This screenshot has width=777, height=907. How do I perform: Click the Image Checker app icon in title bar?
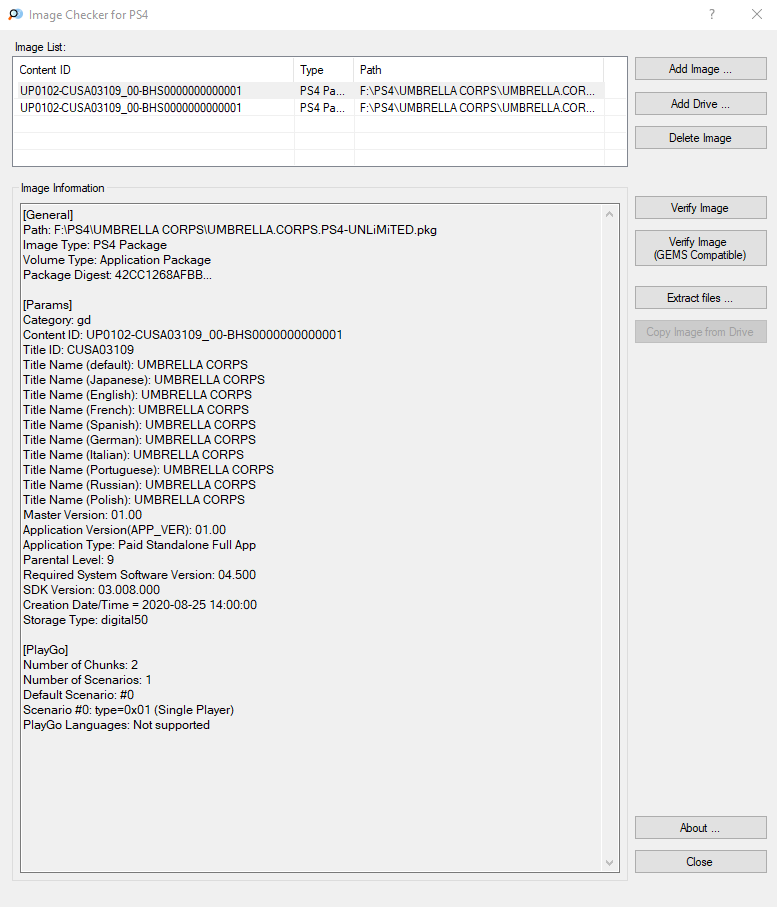(x=16, y=14)
